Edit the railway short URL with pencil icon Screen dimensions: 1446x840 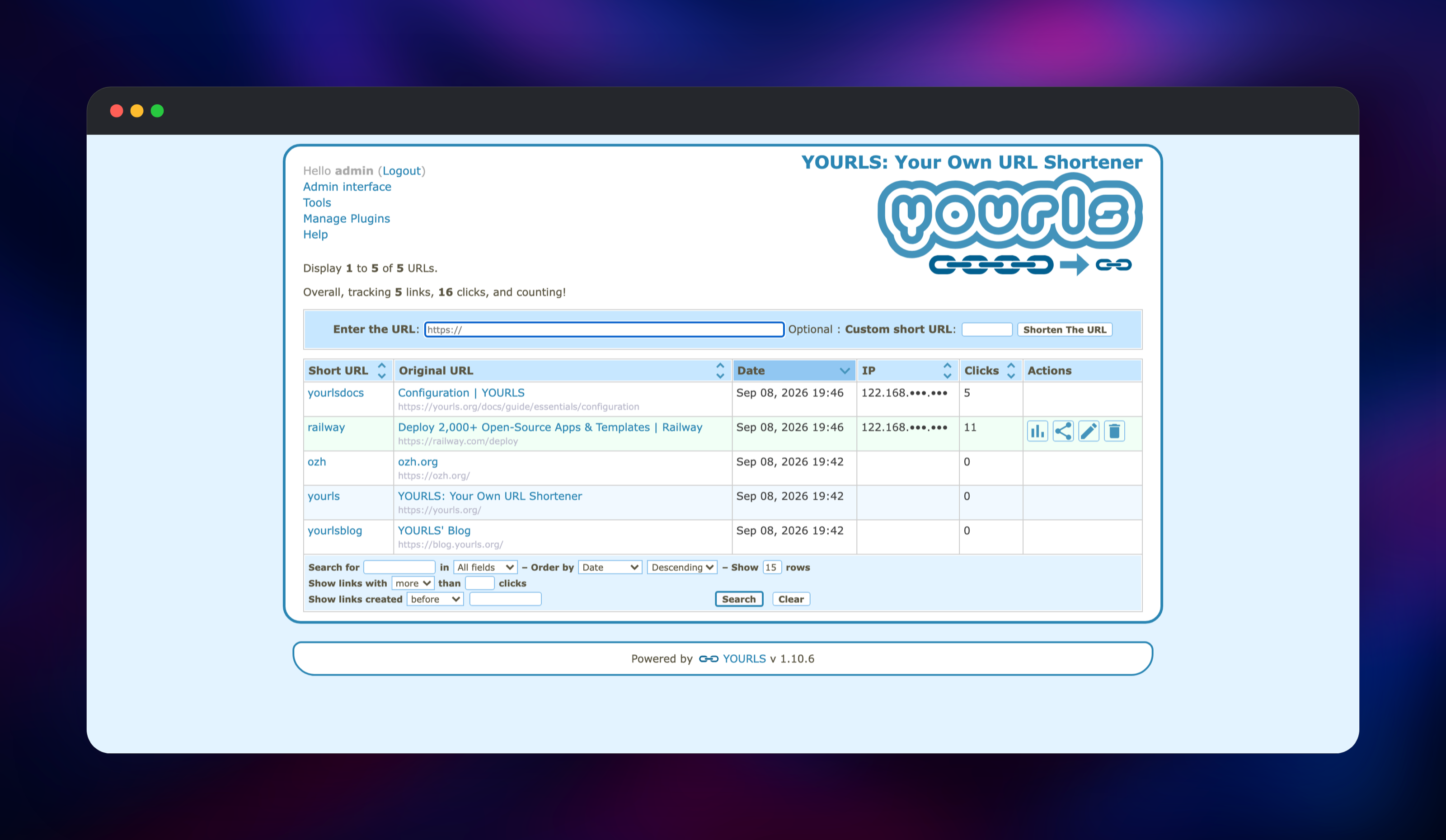click(x=1089, y=431)
